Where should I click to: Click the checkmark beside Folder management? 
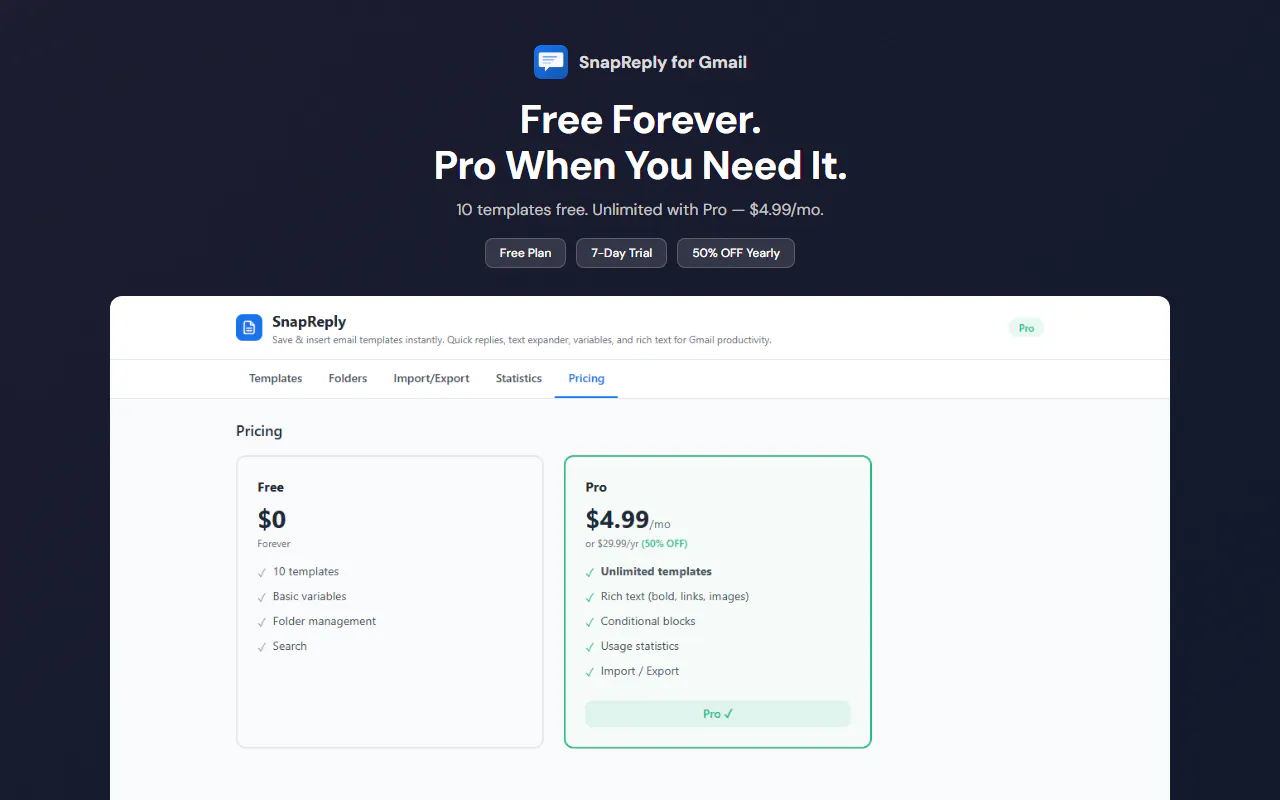pyautogui.click(x=262, y=622)
